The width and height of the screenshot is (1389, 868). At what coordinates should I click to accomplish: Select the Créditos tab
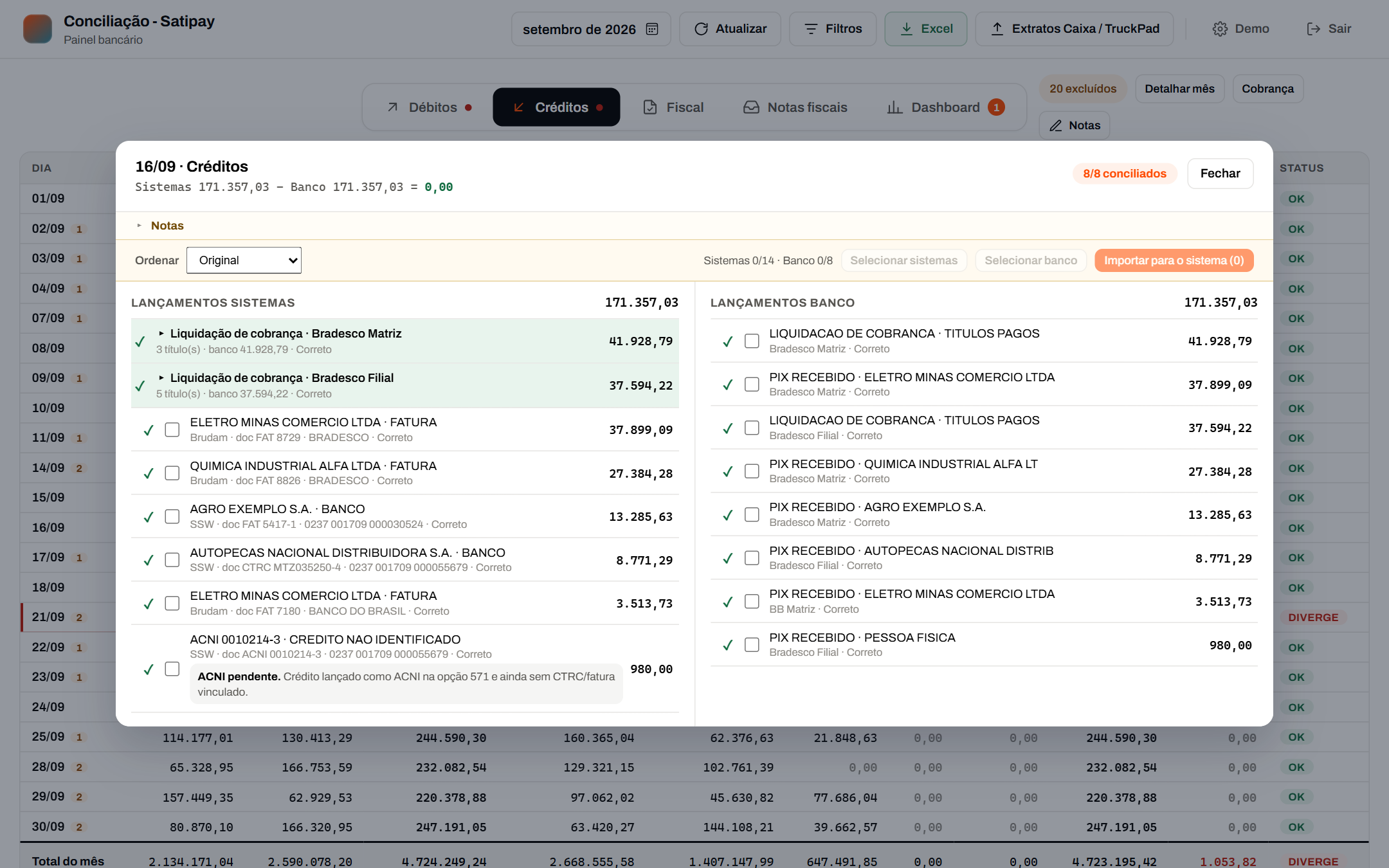tap(556, 107)
